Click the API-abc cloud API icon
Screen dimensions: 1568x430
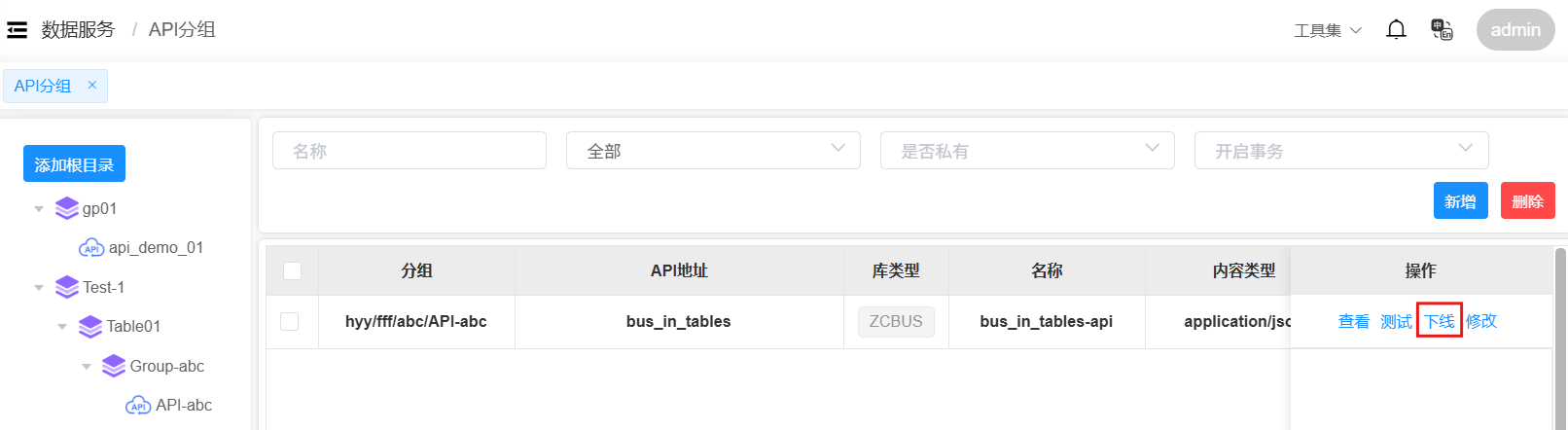[x=138, y=405]
